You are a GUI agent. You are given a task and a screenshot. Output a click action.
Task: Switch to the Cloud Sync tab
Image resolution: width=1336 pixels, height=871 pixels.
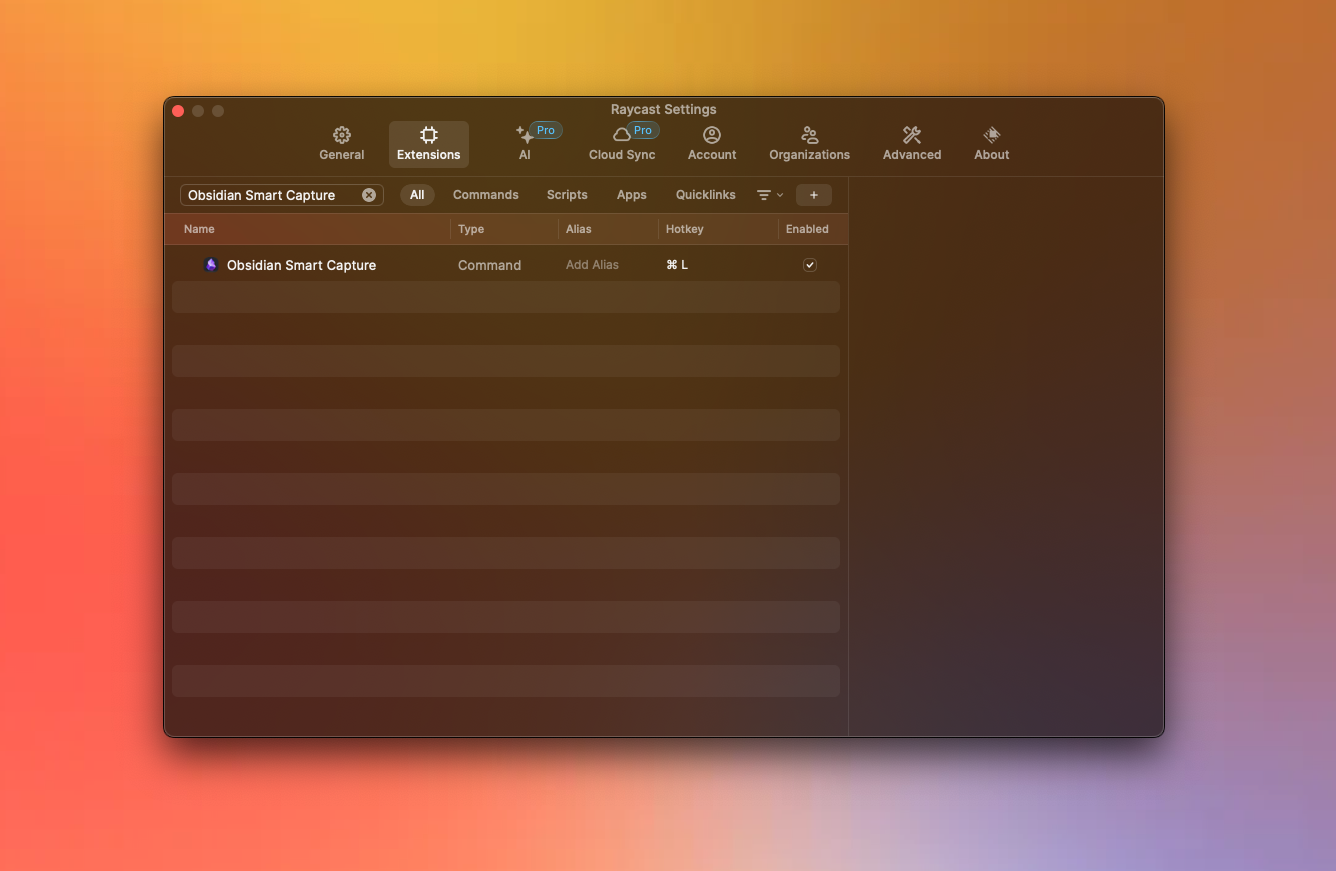622,144
